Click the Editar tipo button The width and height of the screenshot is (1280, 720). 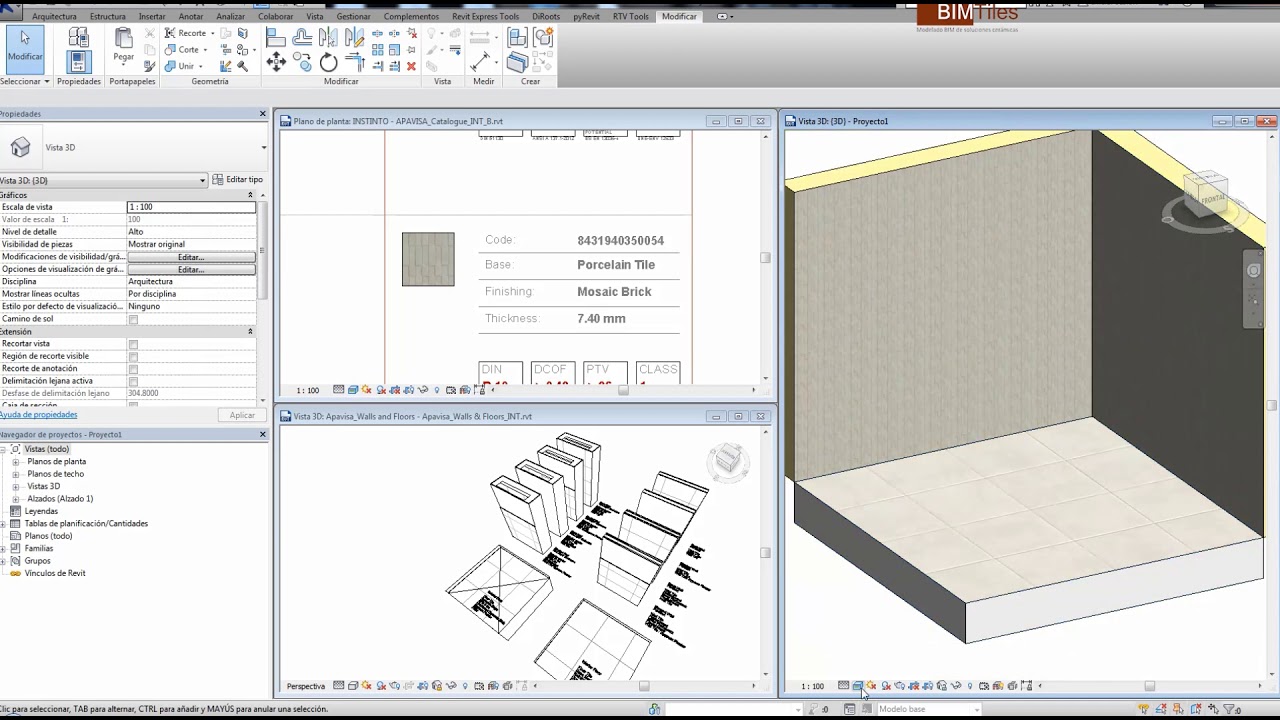click(x=238, y=180)
